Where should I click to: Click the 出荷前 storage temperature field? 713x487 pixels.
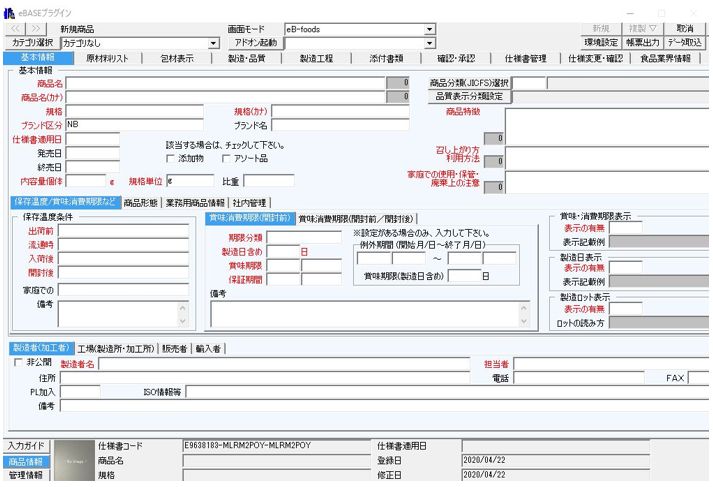[123, 231]
